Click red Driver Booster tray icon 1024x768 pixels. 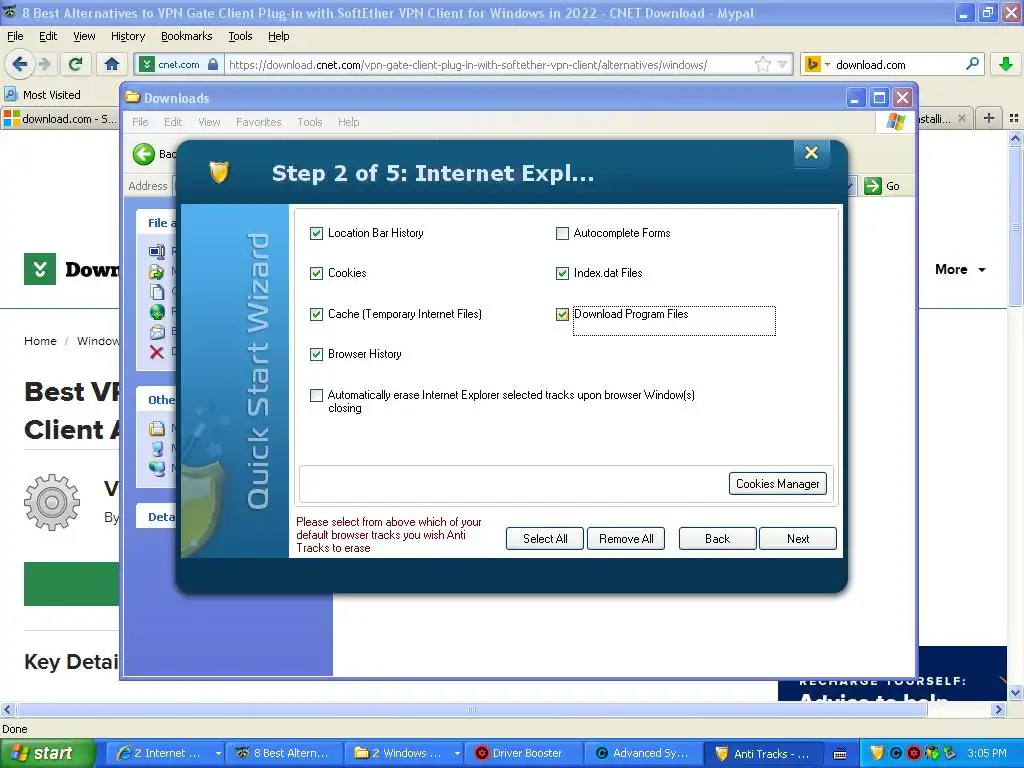(x=914, y=754)
